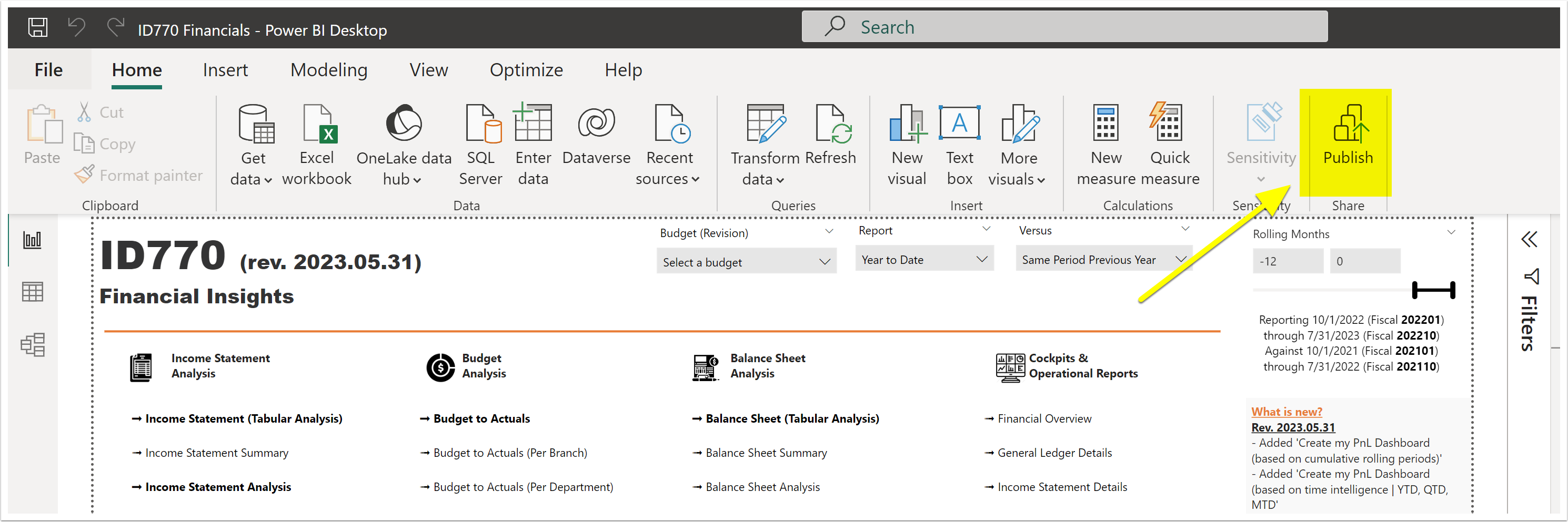1568x522 pixels.
Task: Click into the Search box
Action: 1064,27
